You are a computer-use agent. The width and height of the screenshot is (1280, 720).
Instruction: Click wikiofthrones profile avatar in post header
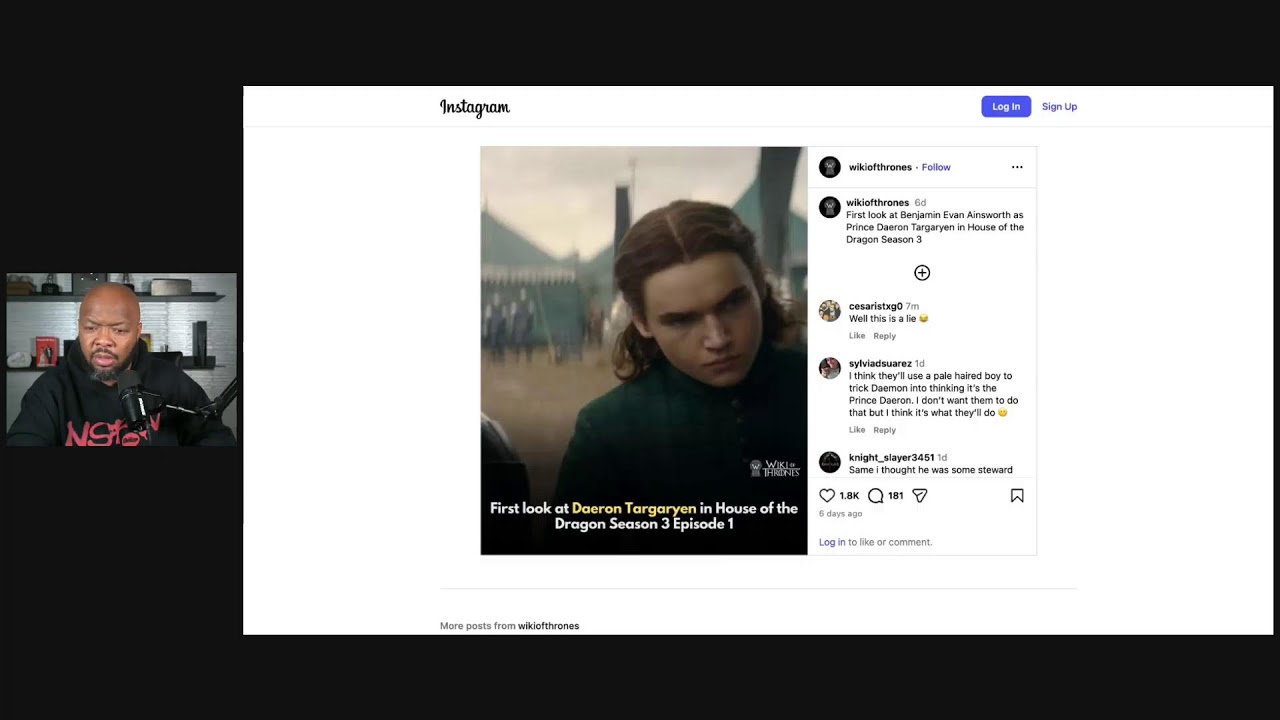830,167
